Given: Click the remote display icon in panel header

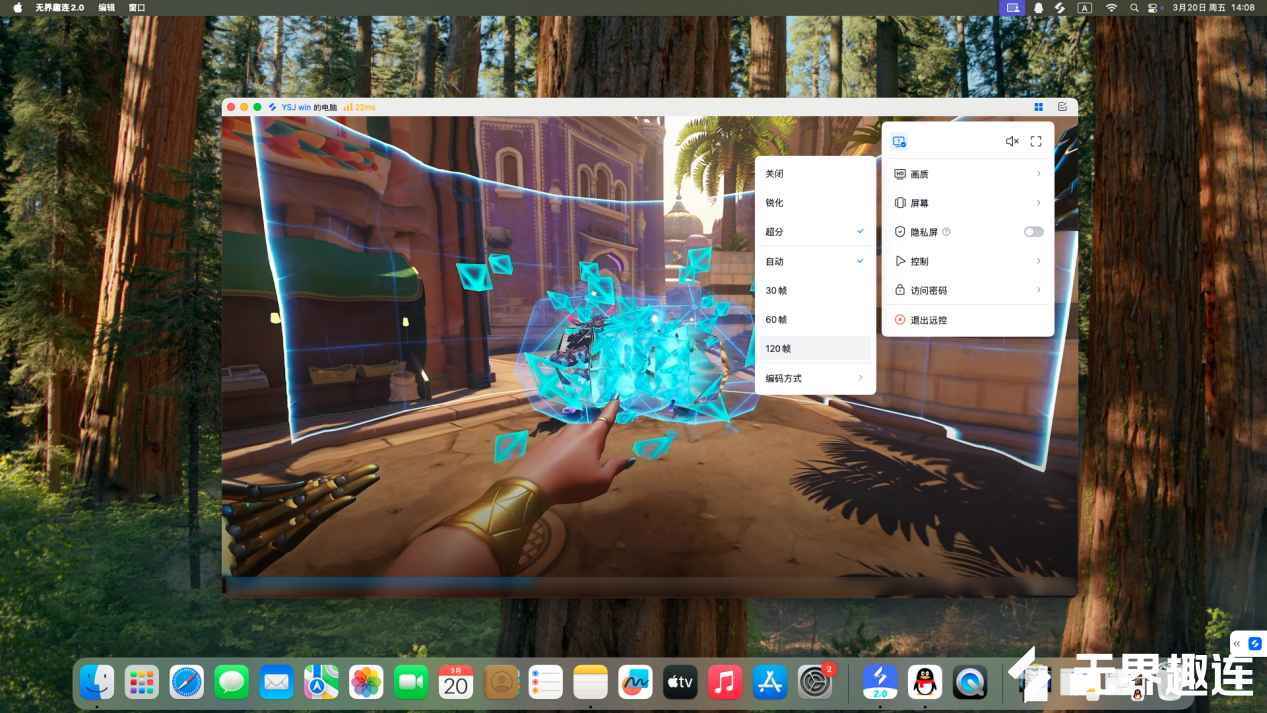Looking at the screenshot, I should pos(899,142).
